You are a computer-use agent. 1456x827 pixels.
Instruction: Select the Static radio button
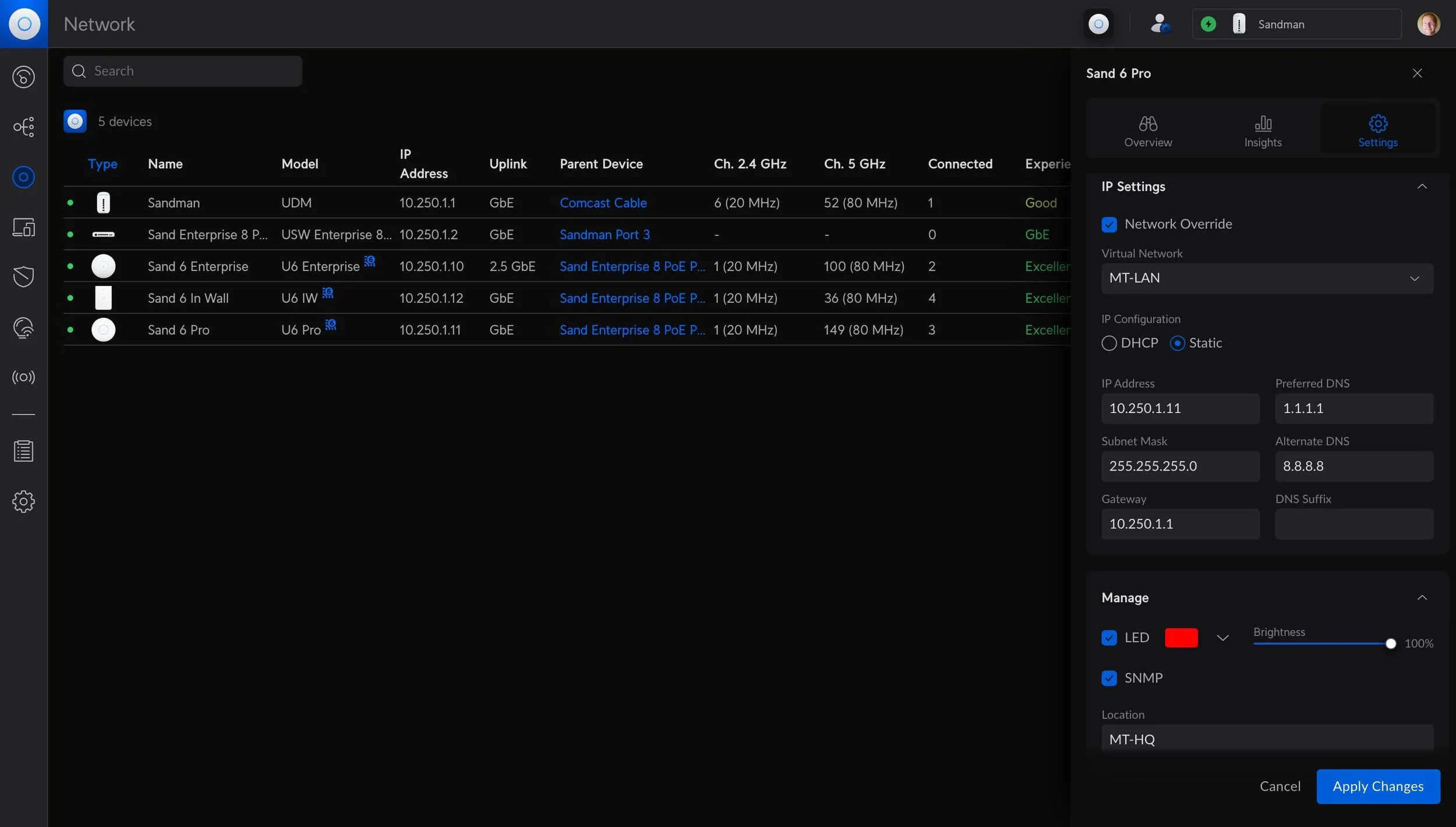1177,343
